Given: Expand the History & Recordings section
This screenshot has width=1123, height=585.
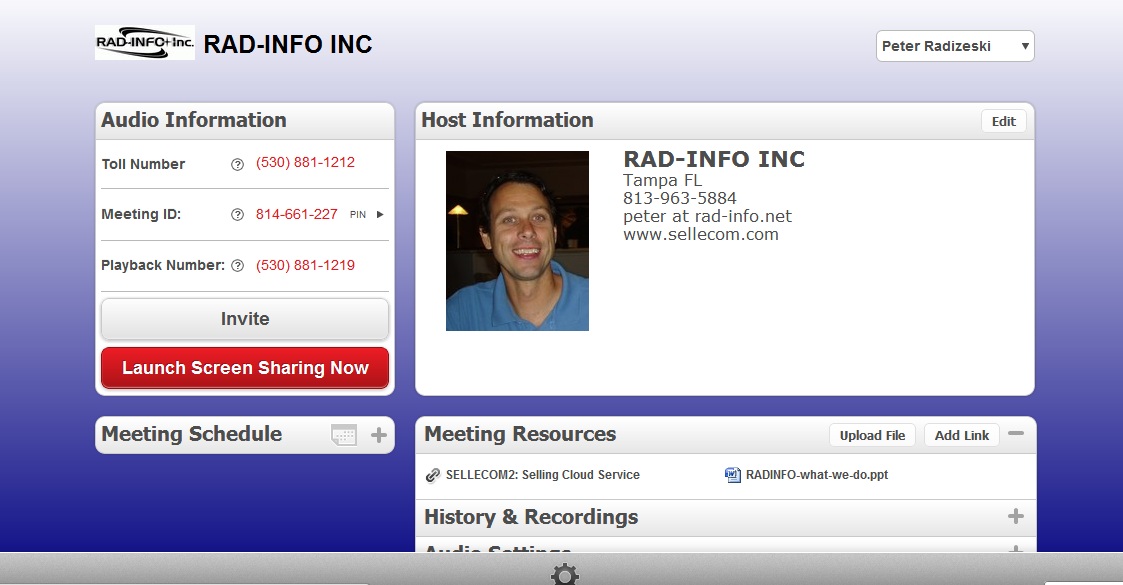Looking at the screenshot, I should click(x=1015, y=517).
